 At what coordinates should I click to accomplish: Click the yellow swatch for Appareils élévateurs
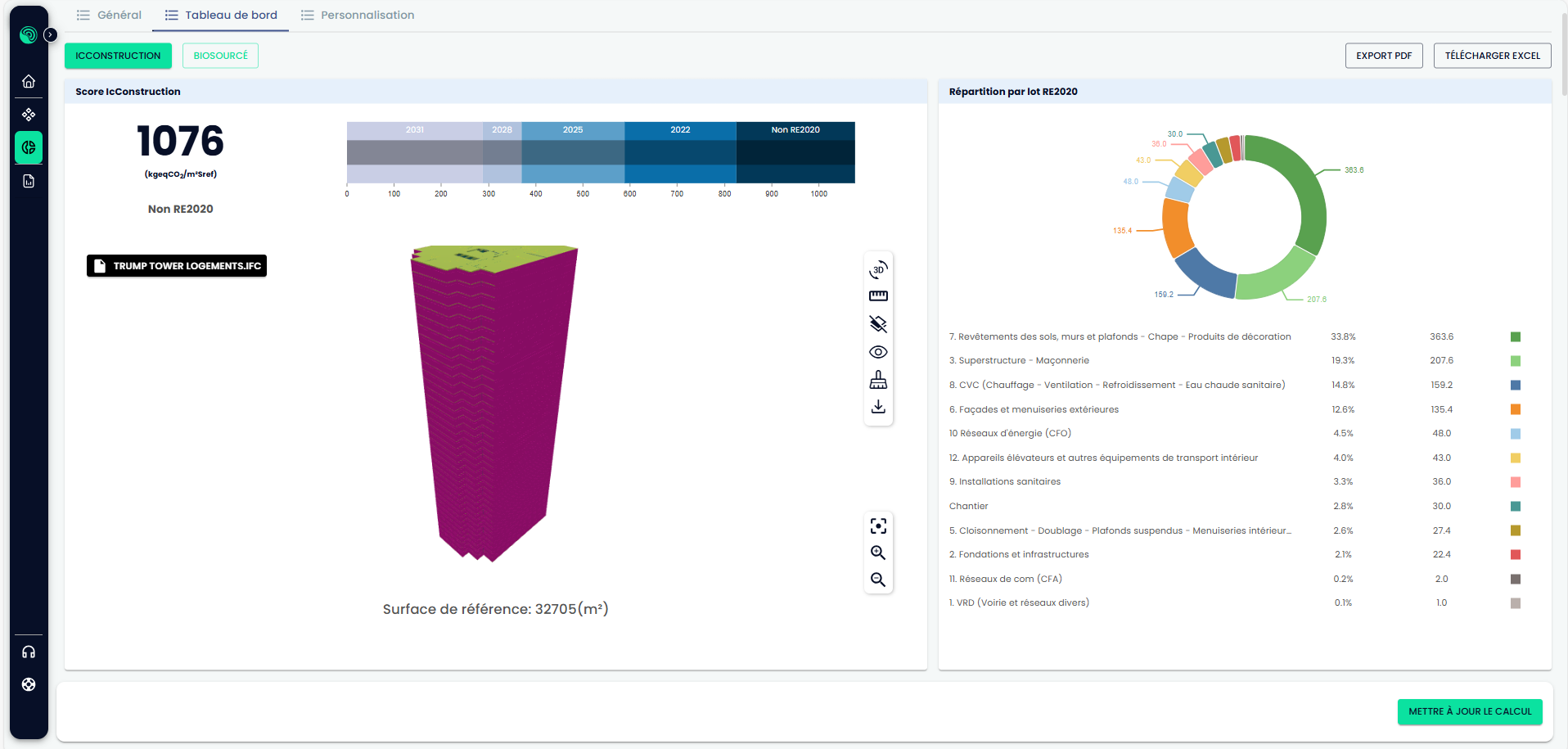pos(1516,458)
